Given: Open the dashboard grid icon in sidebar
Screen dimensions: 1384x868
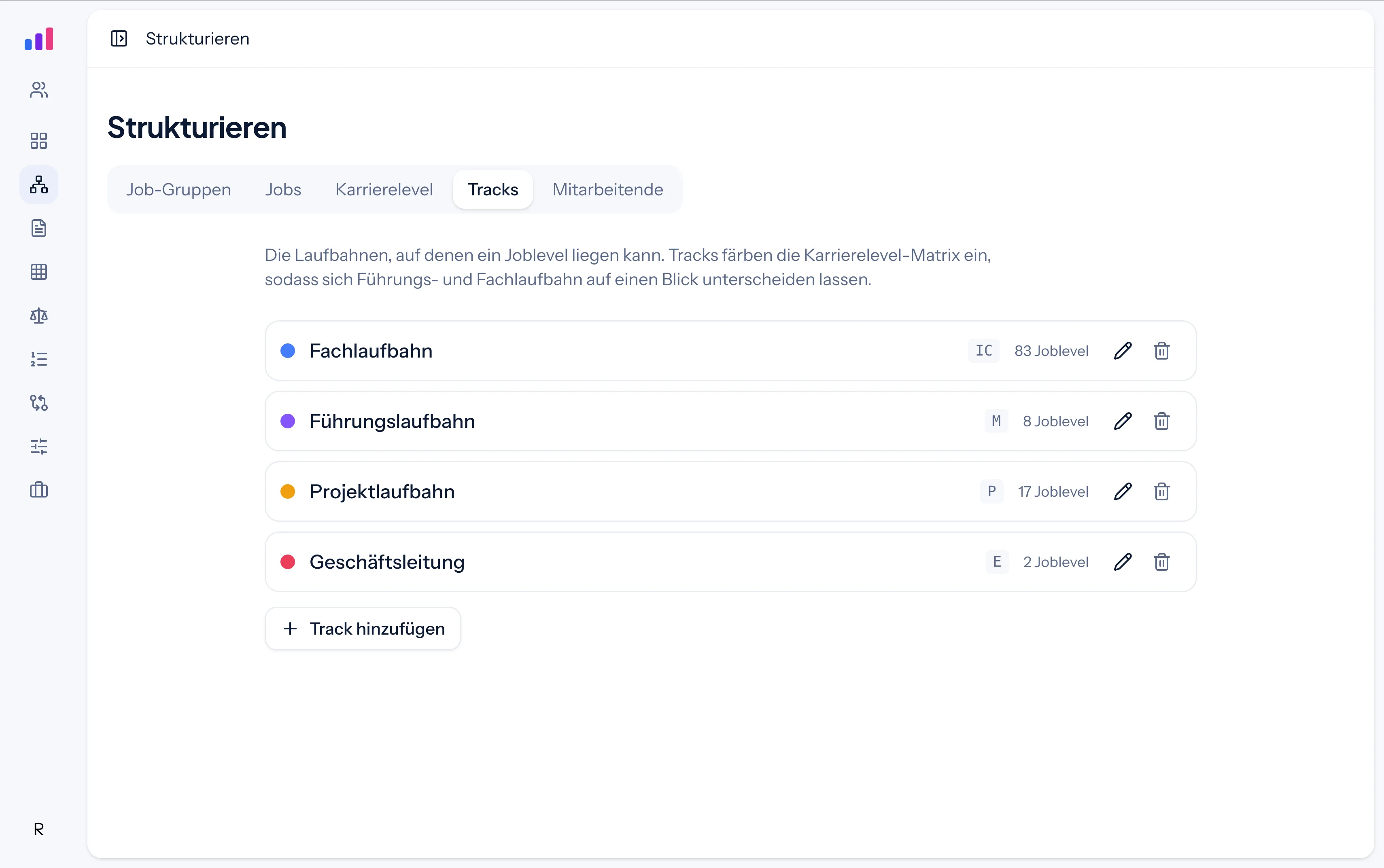Looking at the screenshot, I should click(x=38, y=141).
